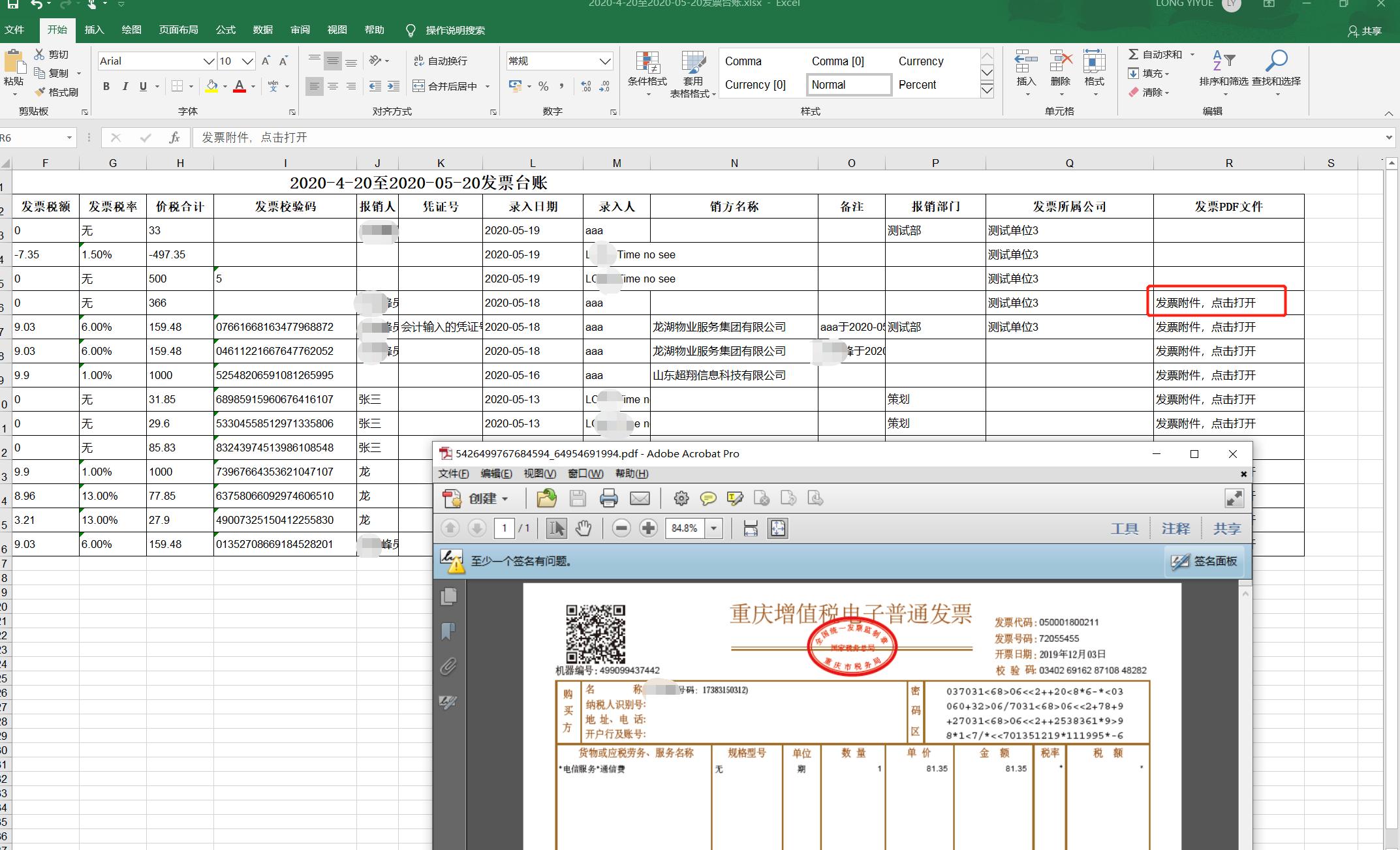
Task: Open the number format 常规 dropdown
Action: coord(605,61)
